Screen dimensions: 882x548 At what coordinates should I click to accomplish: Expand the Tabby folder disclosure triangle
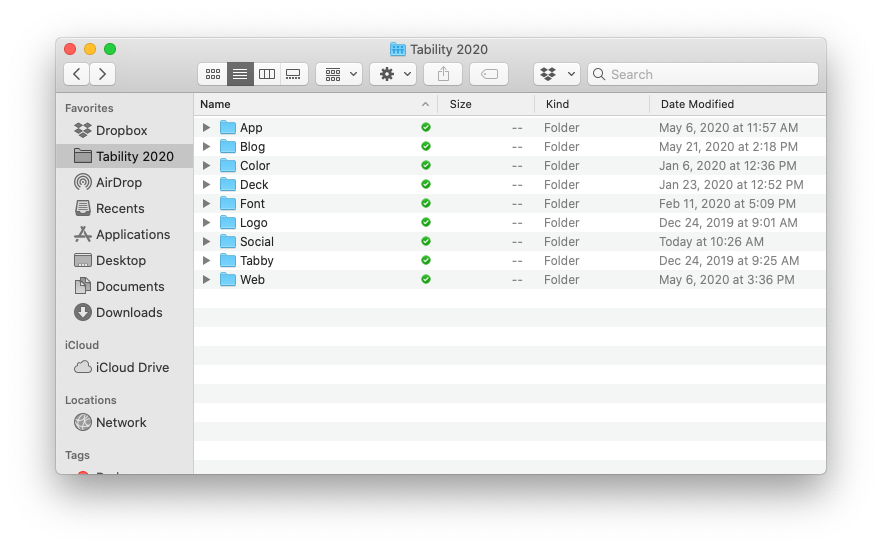click(x=206, y=260)
